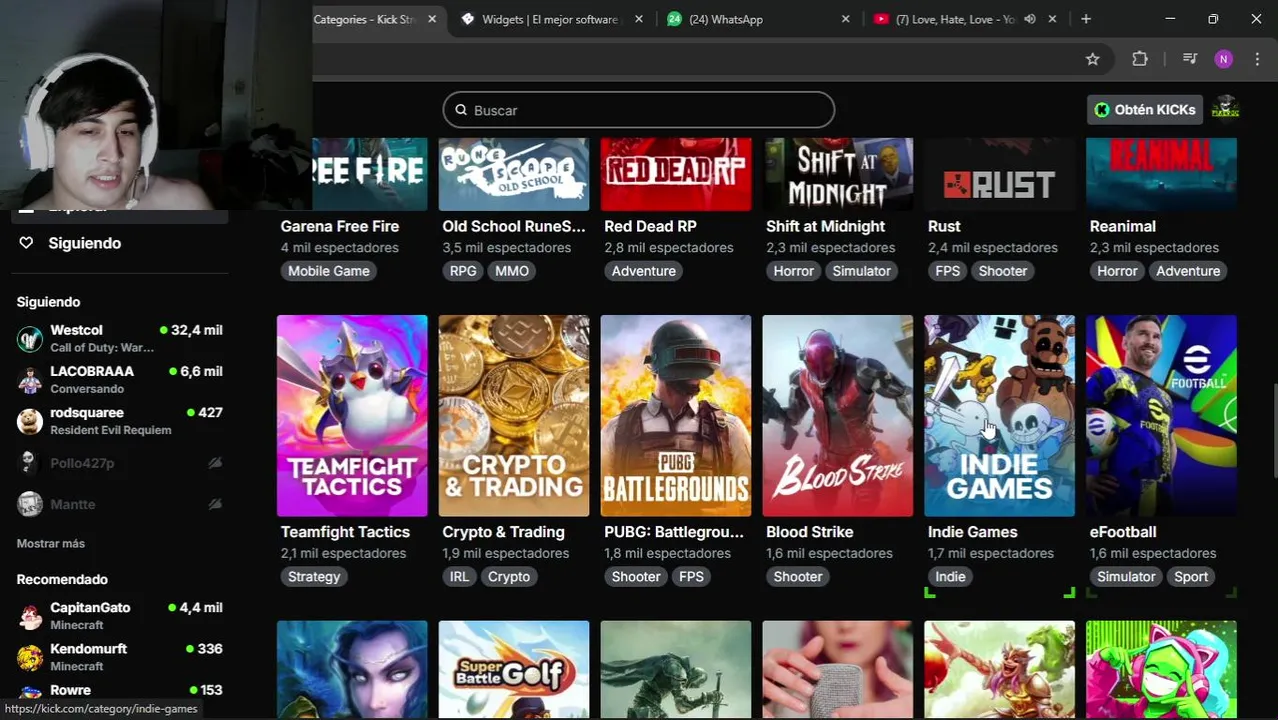Open the browser extensions puzzle icon

pos(1140,59)
